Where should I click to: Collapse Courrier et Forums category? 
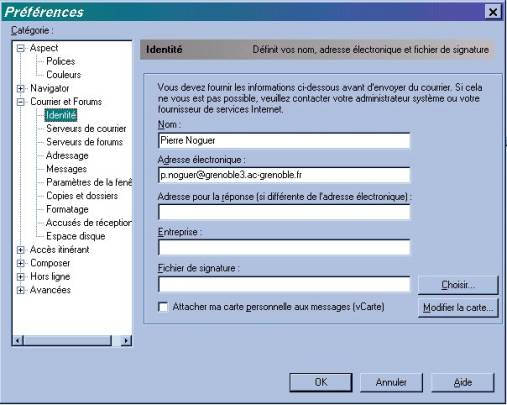click(x=21, y=102)
